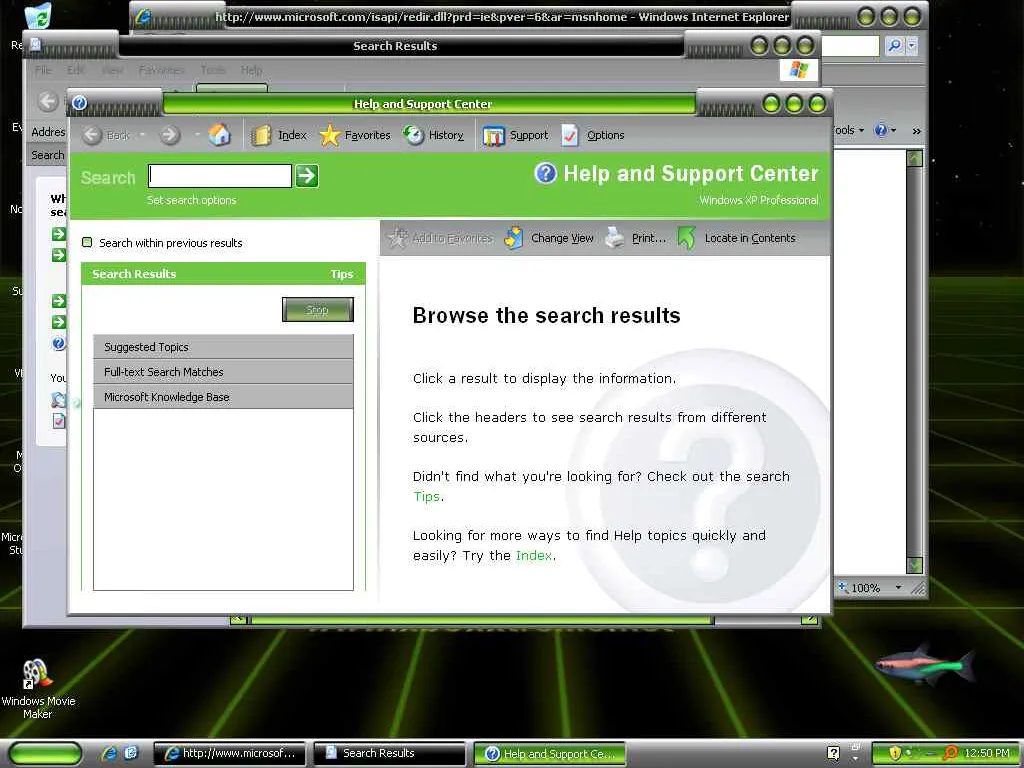Open the Support toolbar item

point(516,135)
